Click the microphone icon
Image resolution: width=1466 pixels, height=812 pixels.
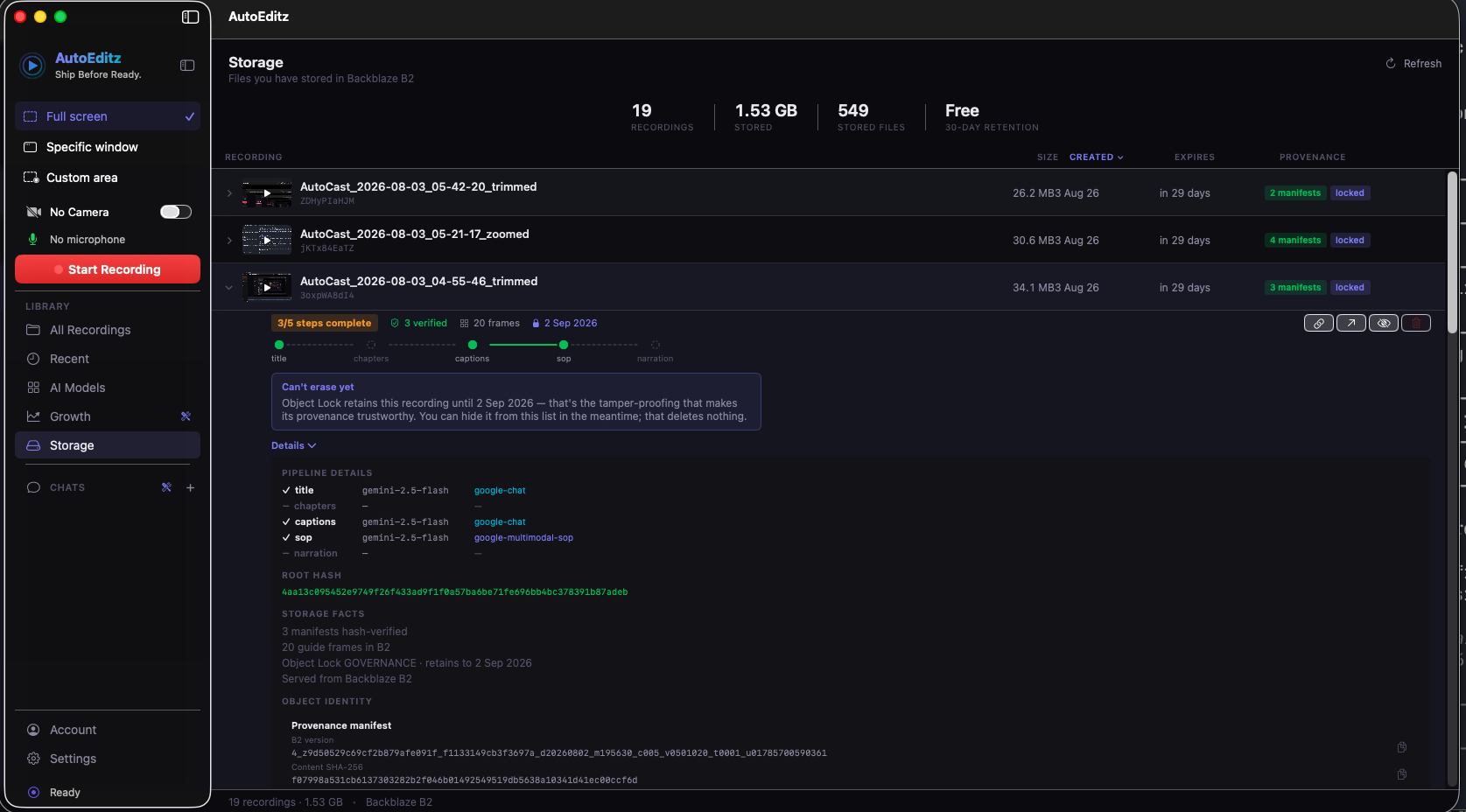[33, 239]
